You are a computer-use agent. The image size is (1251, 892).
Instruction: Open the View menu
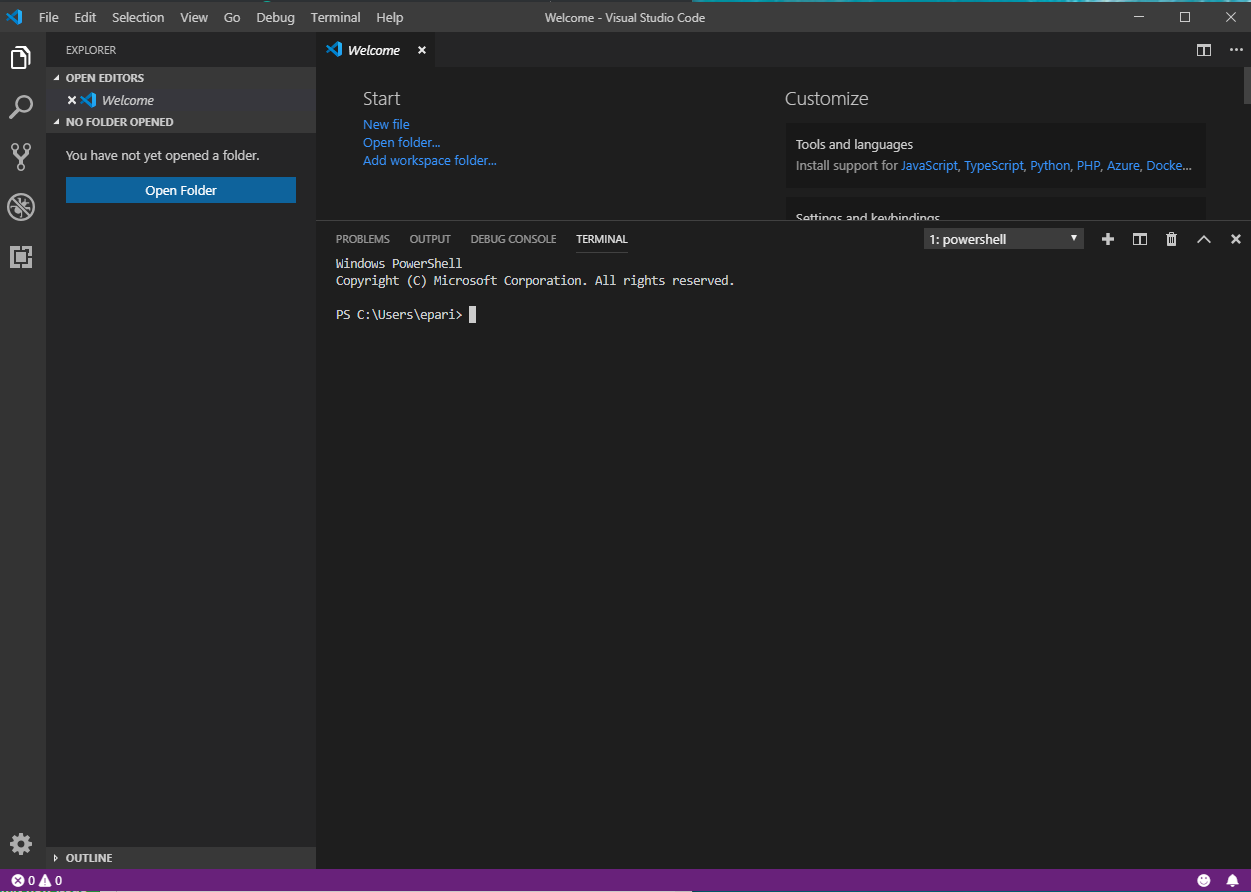coord(194,17)
